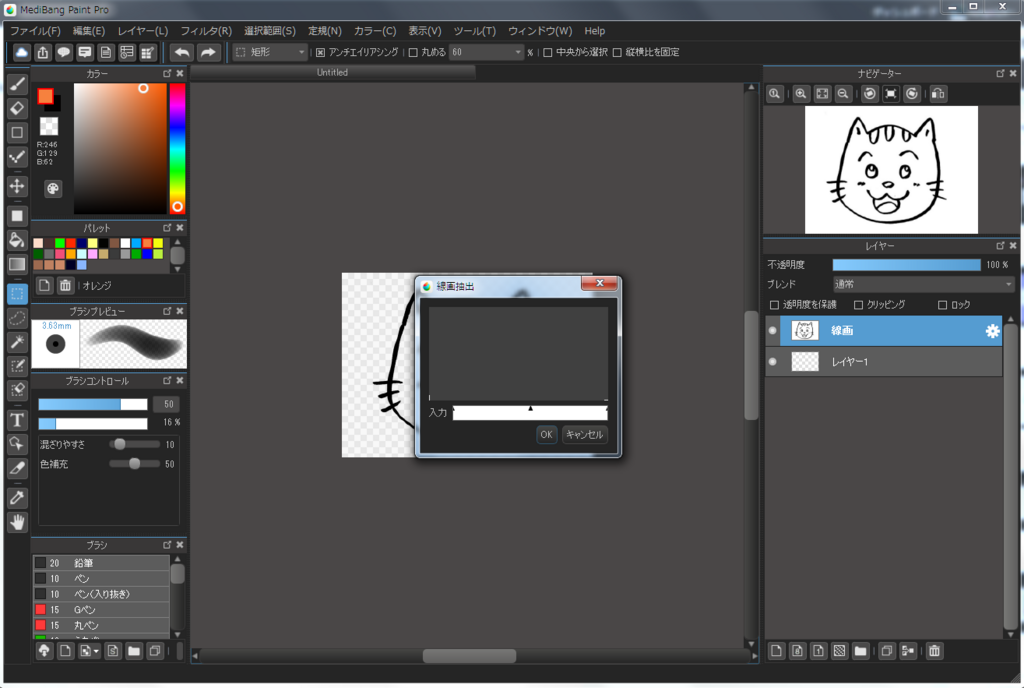Select the Hand pan tool
The image size is (1024, 688).
(17, 522)
